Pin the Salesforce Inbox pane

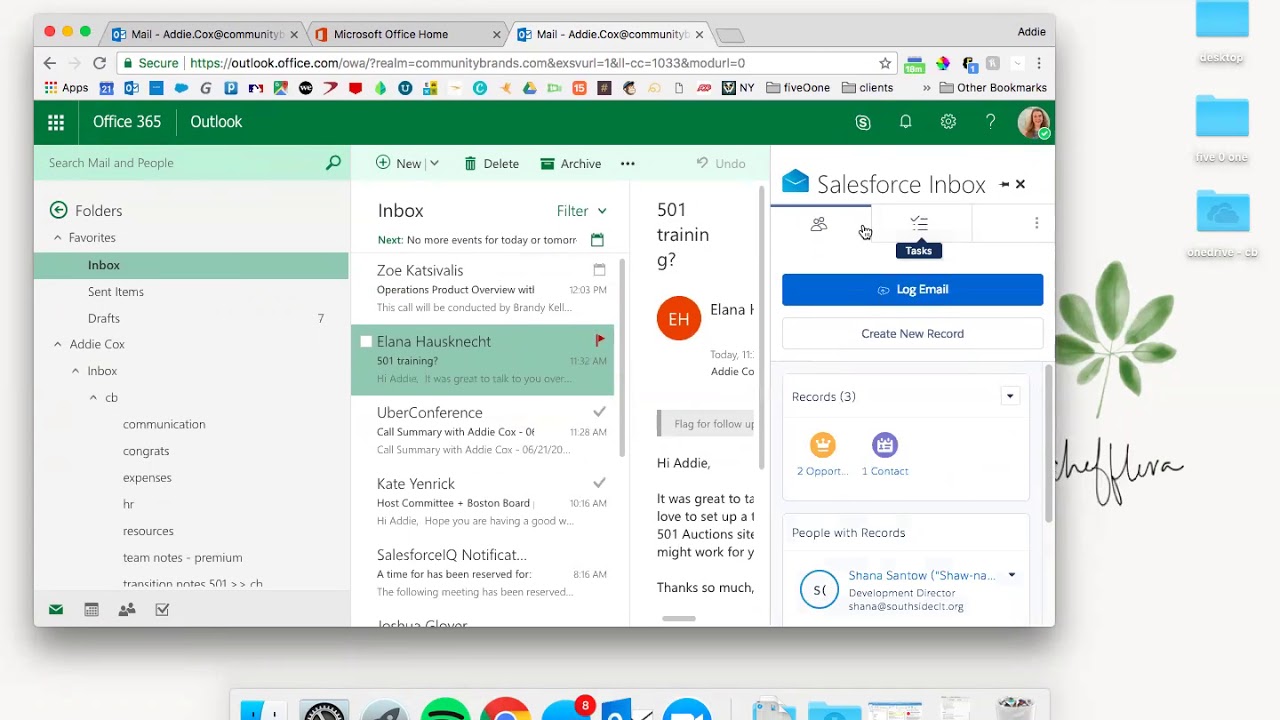[1004, 184]
